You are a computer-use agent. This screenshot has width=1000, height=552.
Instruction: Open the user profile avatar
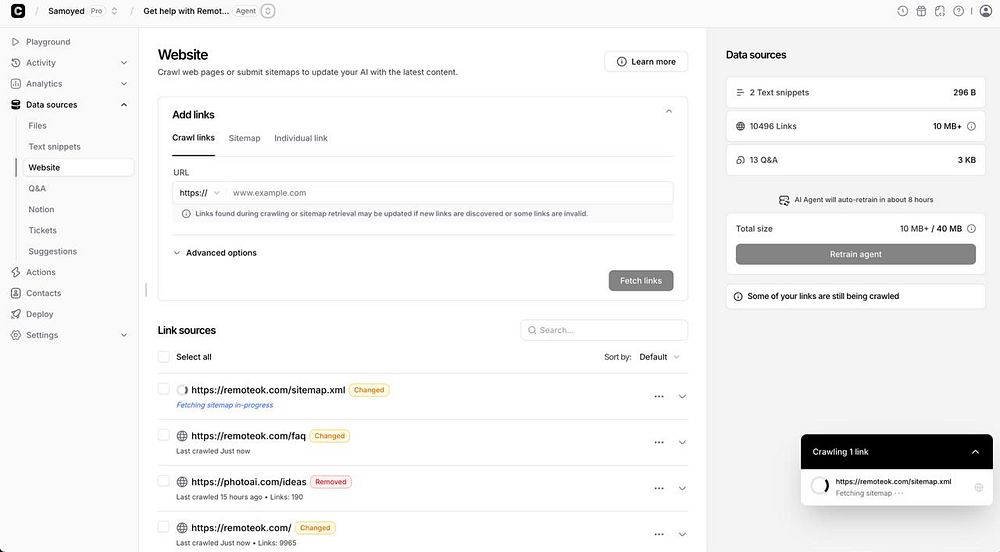[985, 11]
